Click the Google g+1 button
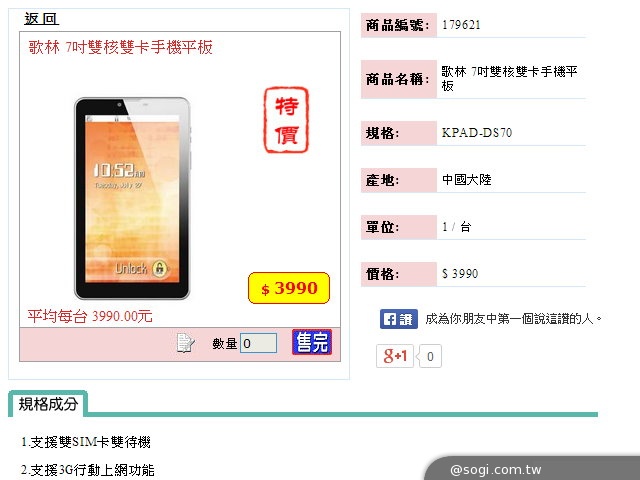The height and width of the screenshot is (480, 640). point(395,356)
